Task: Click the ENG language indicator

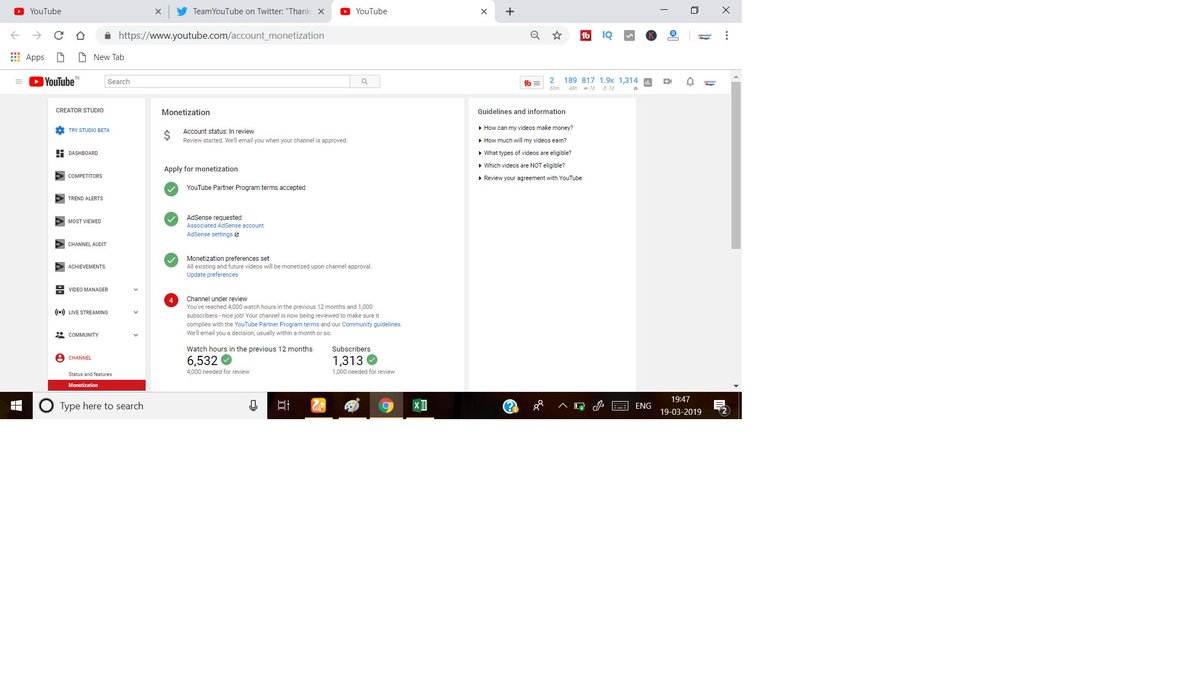Action: pyautogui.click(x=643, y=406)
